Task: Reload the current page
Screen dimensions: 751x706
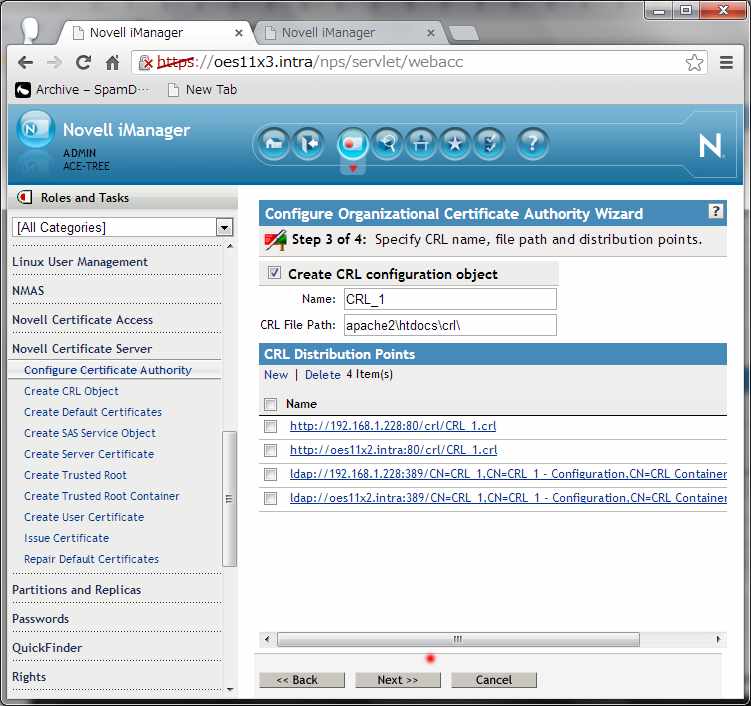Action: [x=83, y=62]
